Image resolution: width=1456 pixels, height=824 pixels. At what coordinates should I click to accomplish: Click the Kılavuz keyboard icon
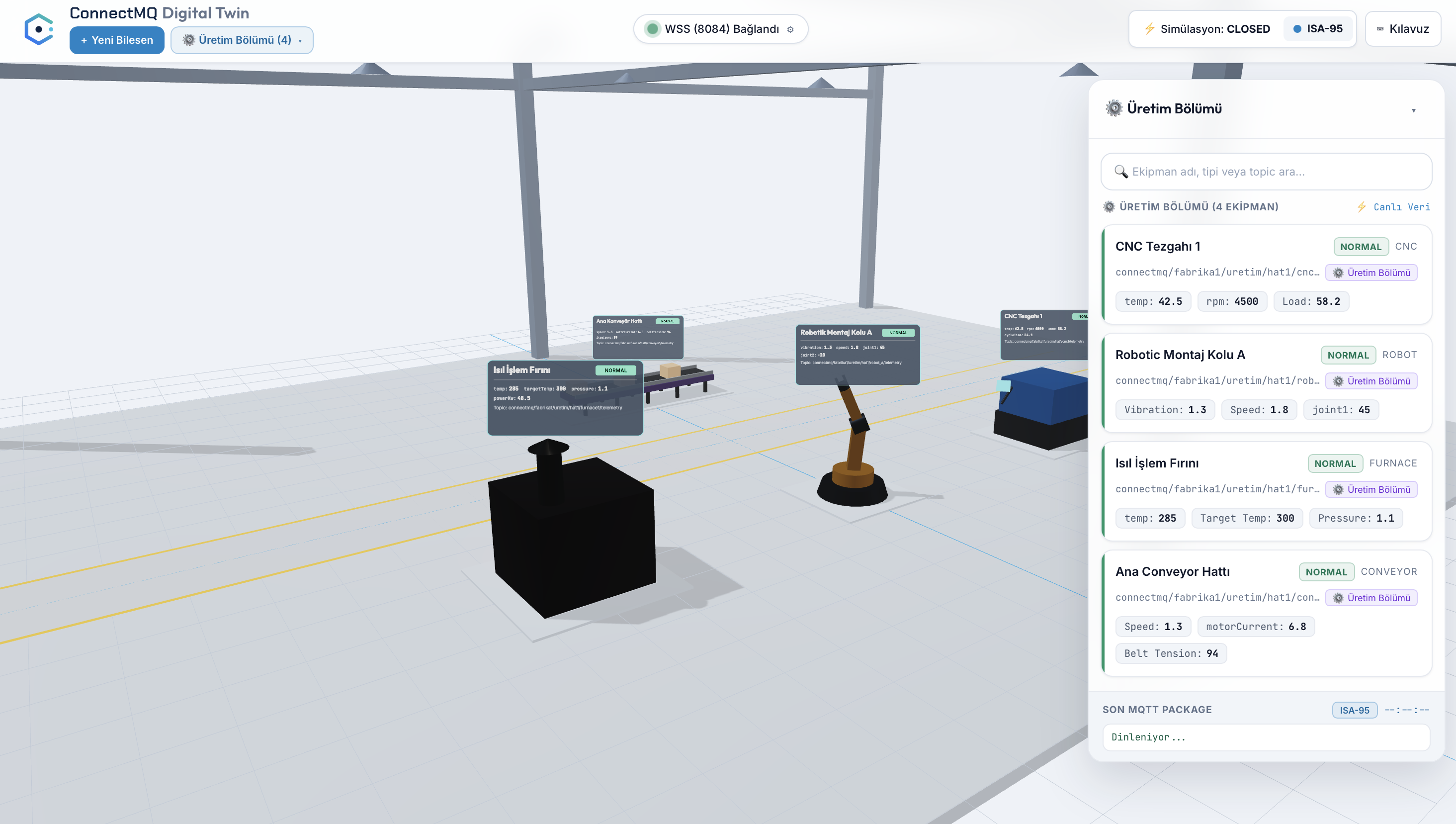[1380, 29]
